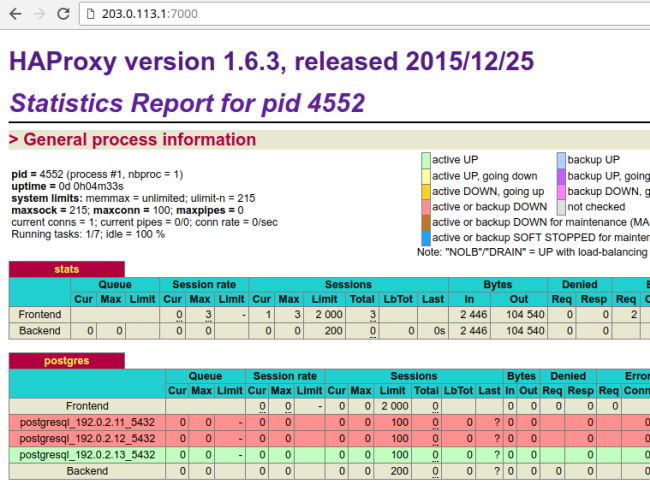Click the yellow 'active UP, going down' swatch

point(426,175)
